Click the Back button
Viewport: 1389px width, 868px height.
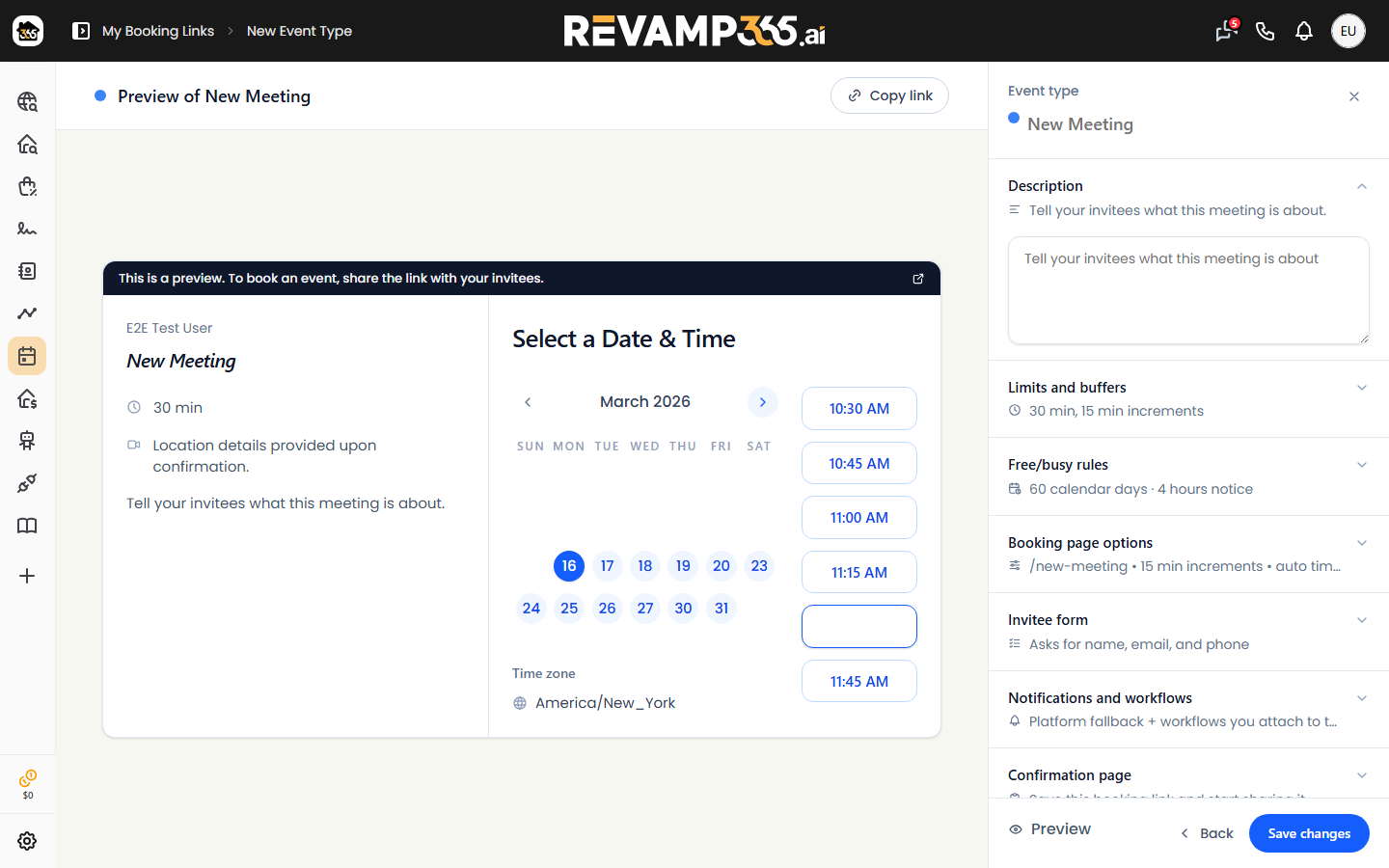(x=1207, y=833)
